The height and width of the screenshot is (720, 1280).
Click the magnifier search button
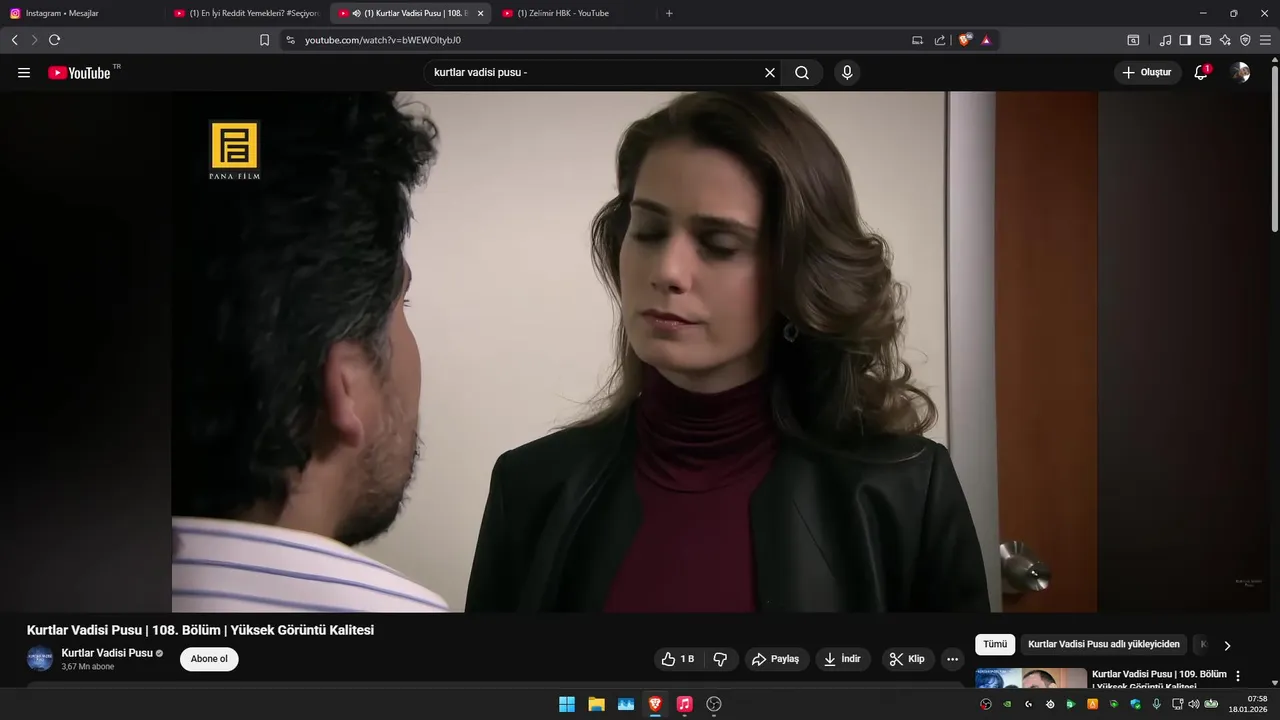802,73
